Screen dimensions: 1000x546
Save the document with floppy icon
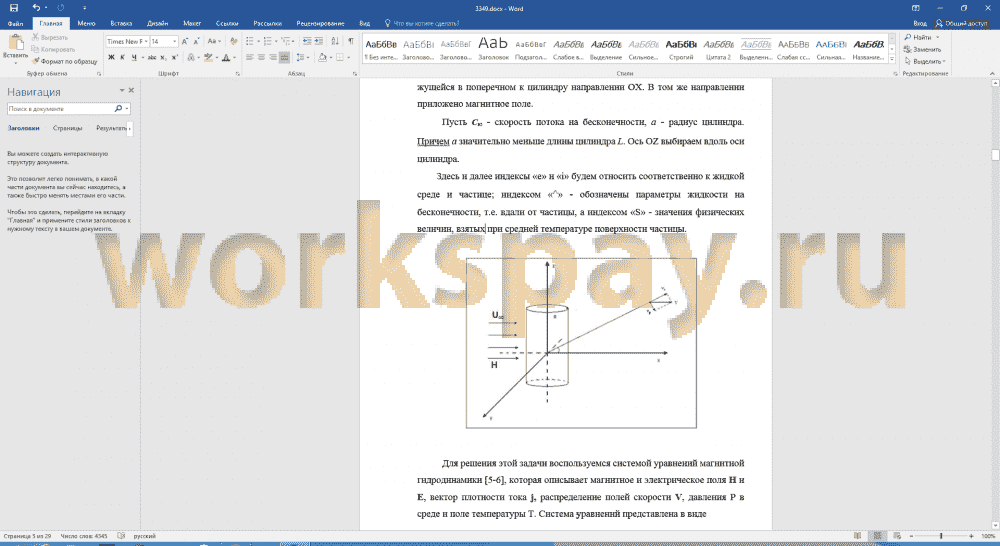[14, 8]
